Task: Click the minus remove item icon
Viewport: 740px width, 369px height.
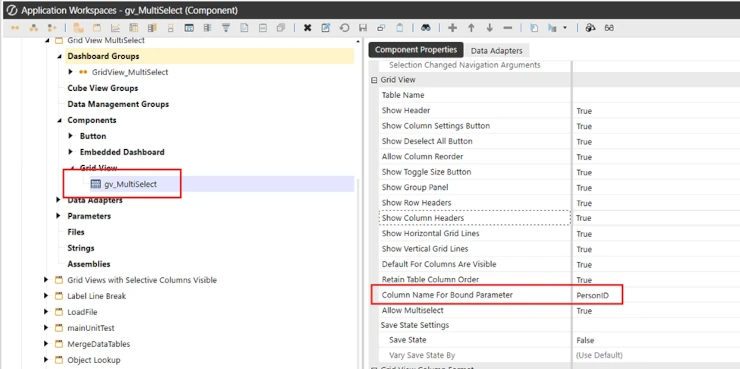Action: pos(508,28)
